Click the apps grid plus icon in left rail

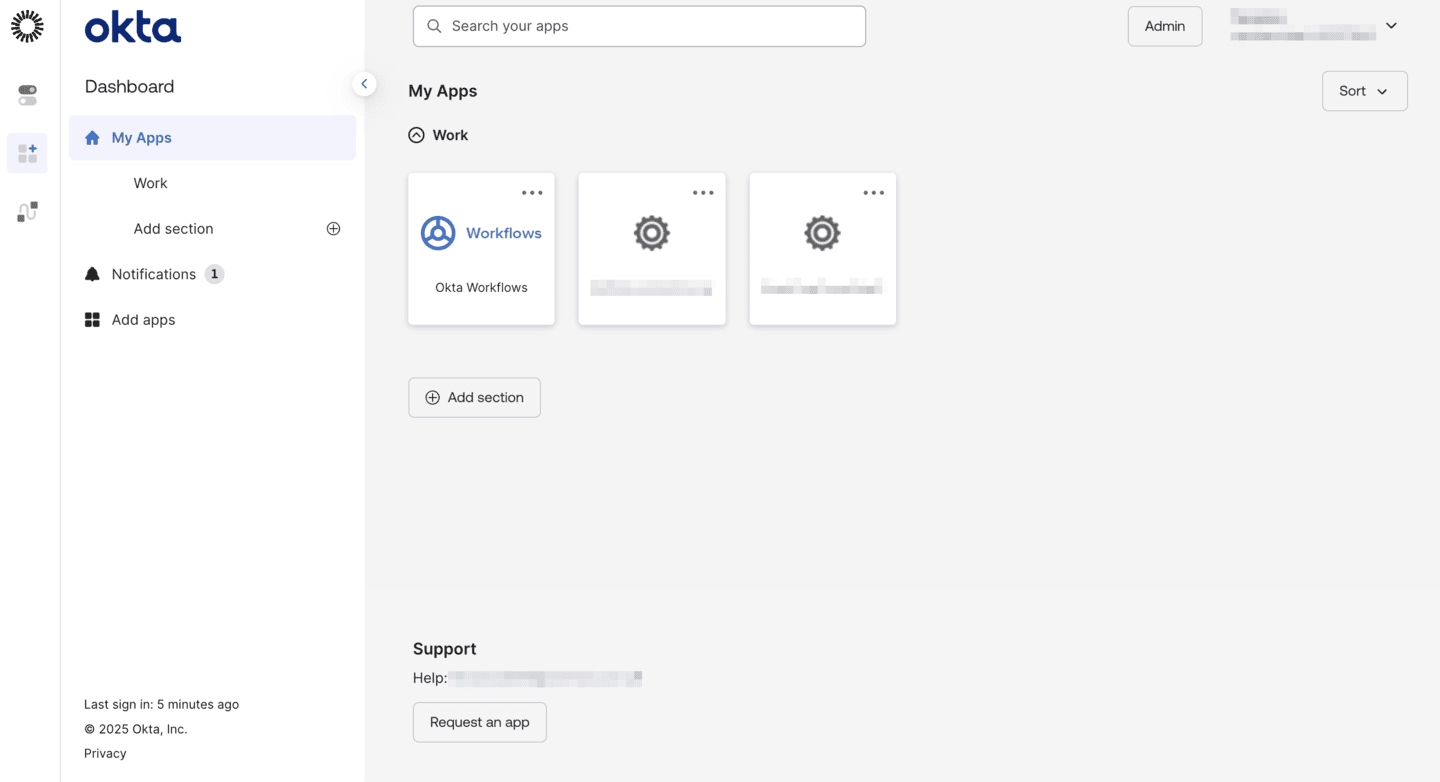tap(27, 153)
